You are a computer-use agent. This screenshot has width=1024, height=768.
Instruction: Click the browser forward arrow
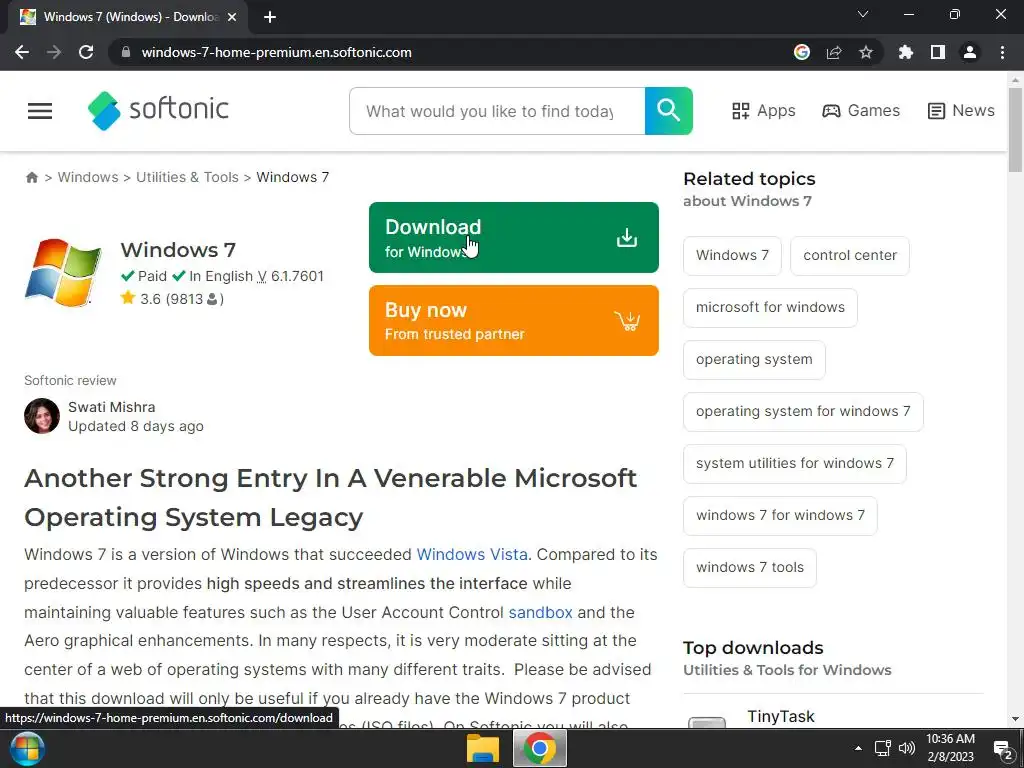54,52
